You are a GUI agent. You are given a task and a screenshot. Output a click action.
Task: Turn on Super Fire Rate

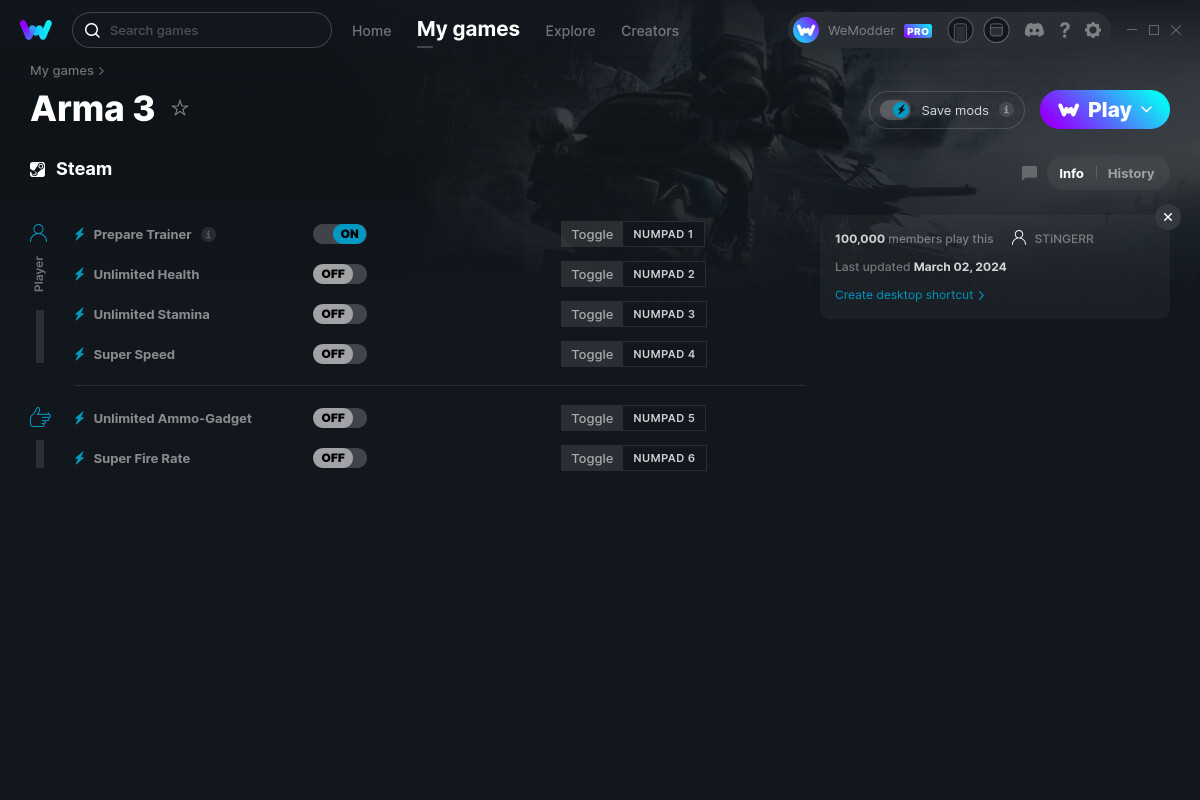pyautogui.click(x=340, y=457)
